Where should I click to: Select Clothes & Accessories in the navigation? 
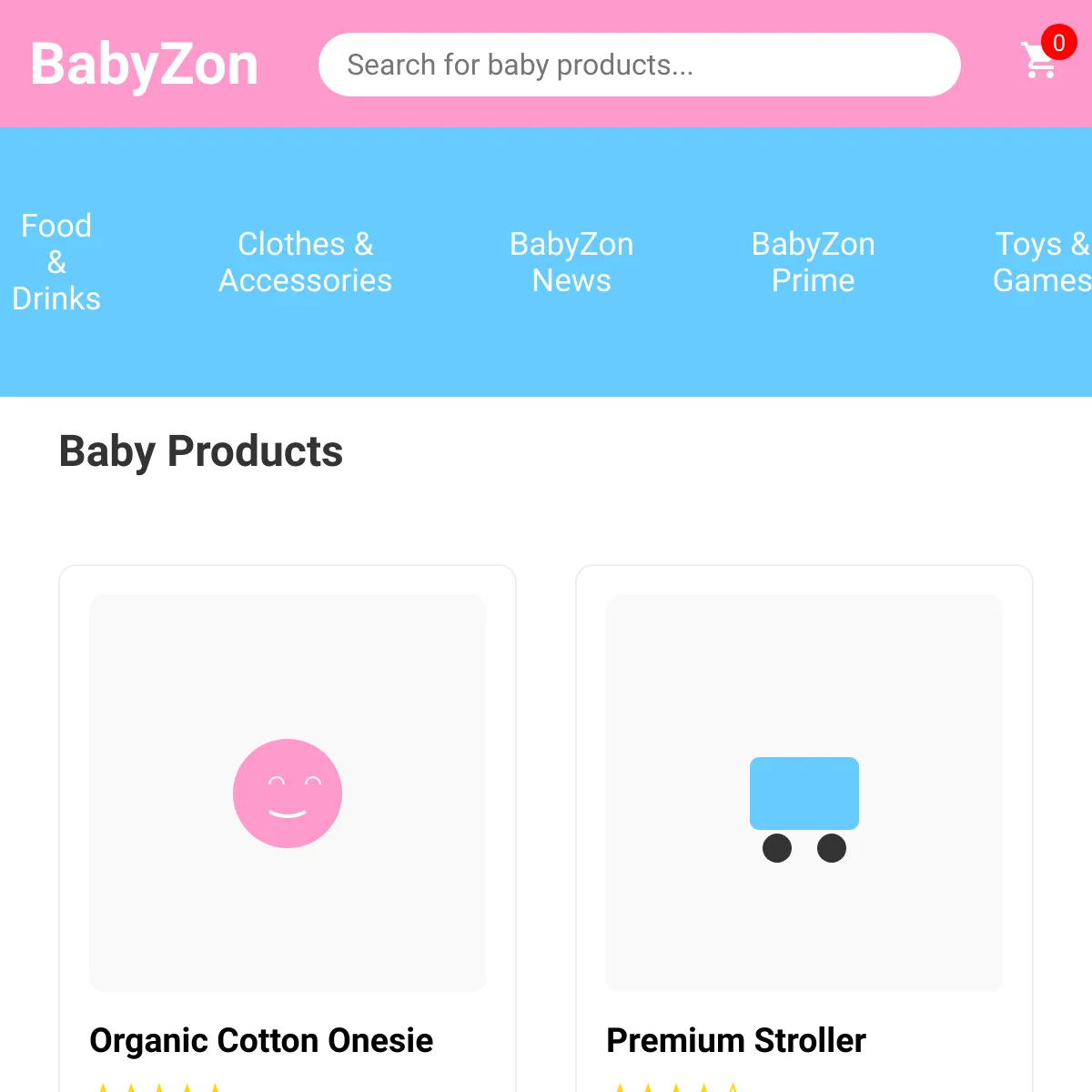(x=305, y=262)
